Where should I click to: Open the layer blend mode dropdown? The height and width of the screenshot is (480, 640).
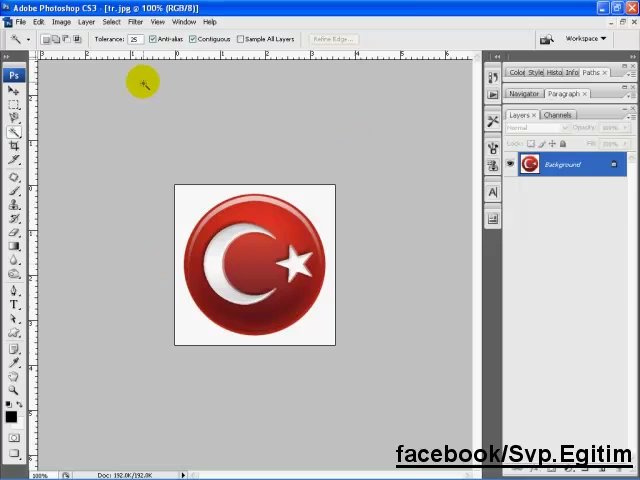(x=537, y=128)
